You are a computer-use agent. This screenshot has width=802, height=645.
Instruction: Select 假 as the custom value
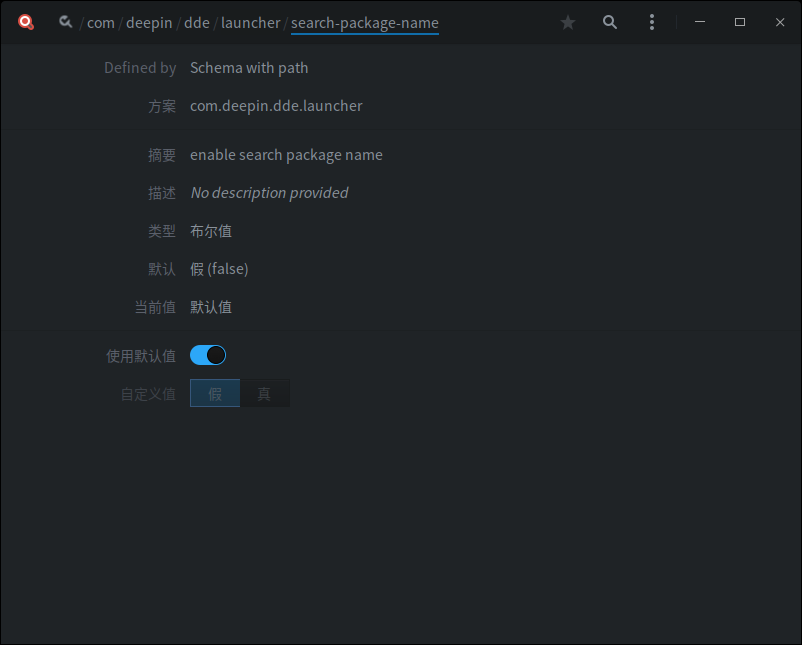[x=214, y=393]
